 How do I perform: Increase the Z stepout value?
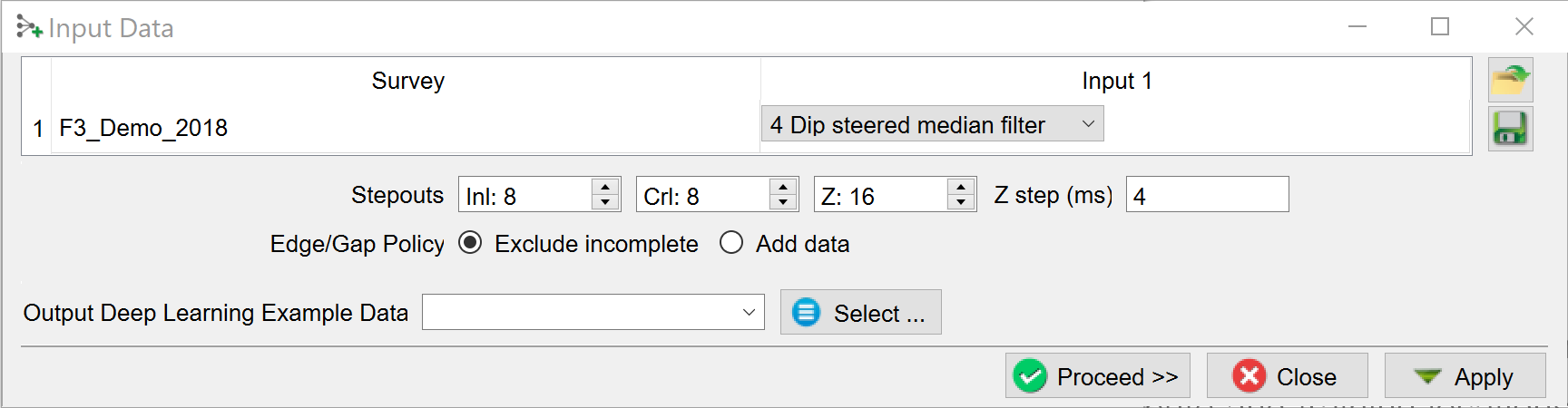pyautogui.click(x=961, y=187)
